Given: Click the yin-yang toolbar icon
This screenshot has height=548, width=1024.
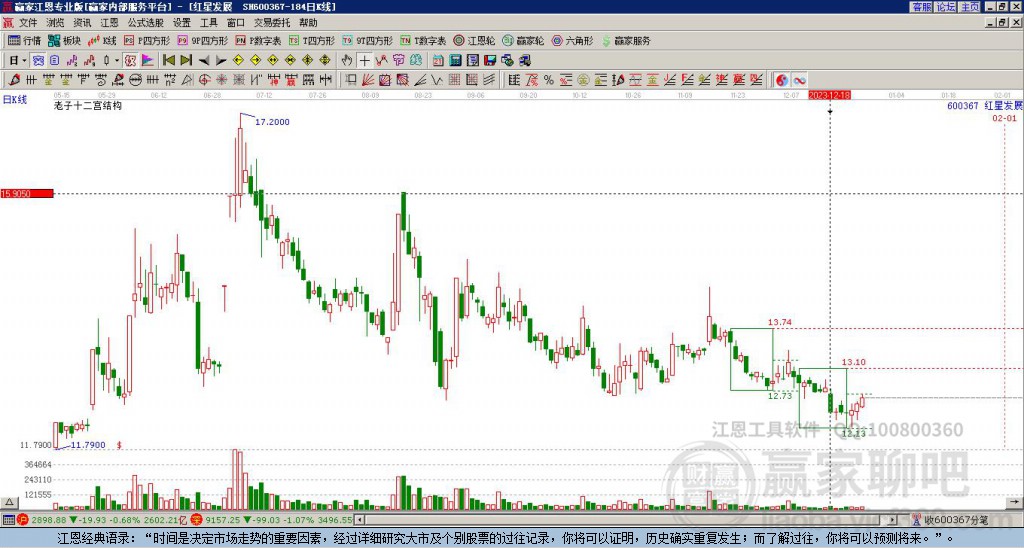Looking at the screenshot, I should (x=782, y=80).
